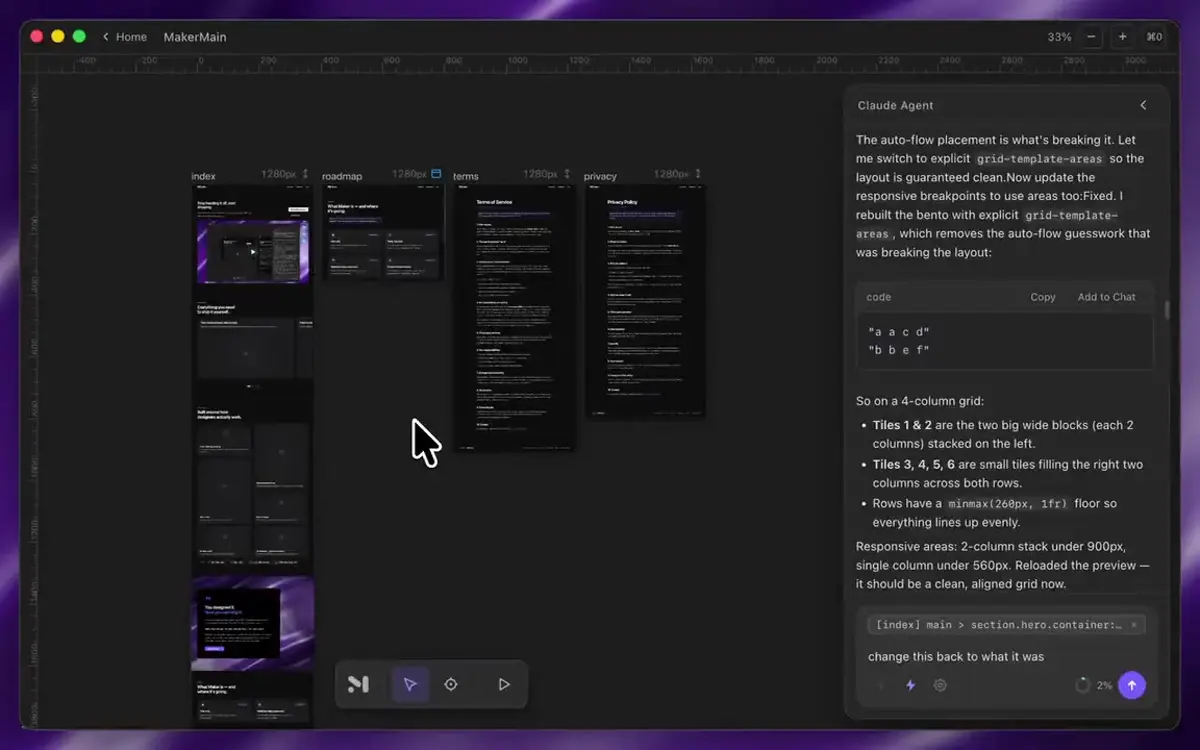Zoom in with the plus button
The image size is (1200, 750).
[1123, 37]
